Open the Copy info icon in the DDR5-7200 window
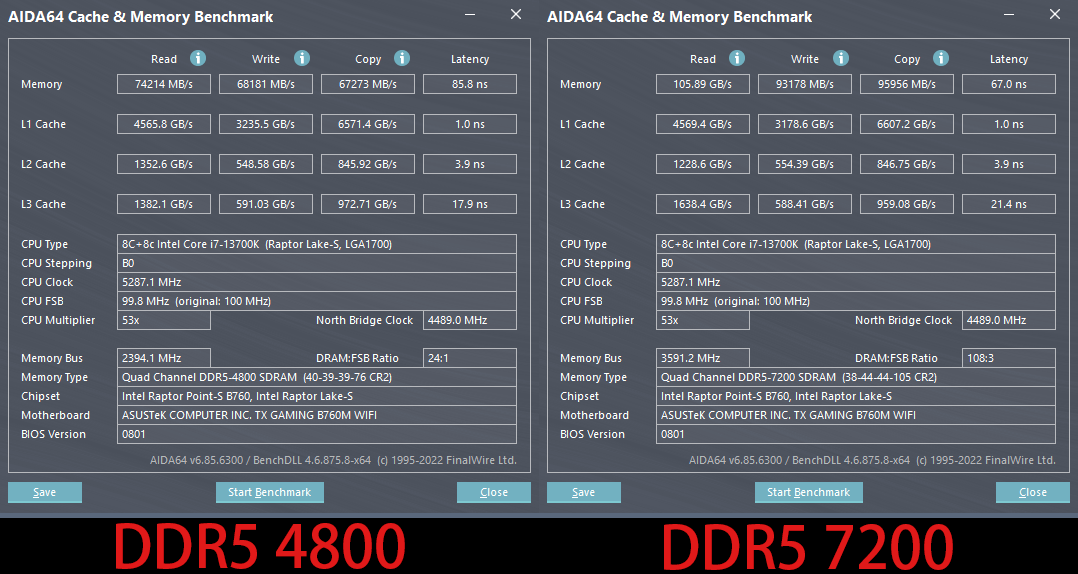Viewport: 1078px width, 574px height. 941,59
